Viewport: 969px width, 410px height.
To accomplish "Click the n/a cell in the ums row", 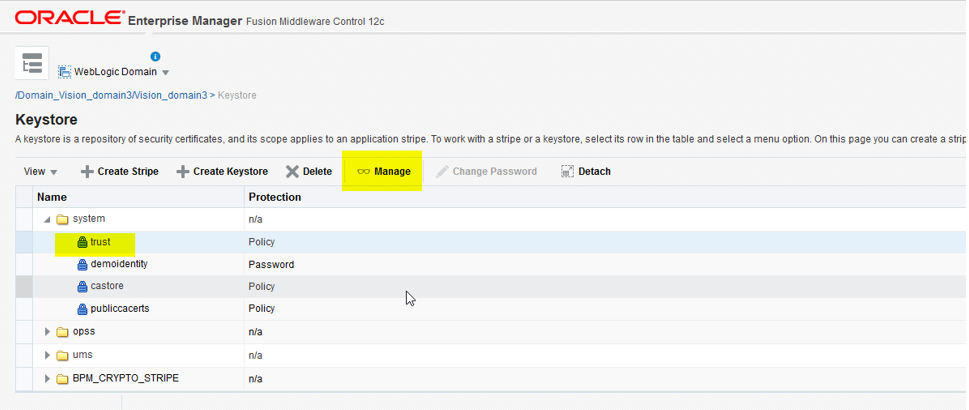I will tap(255, 355).
